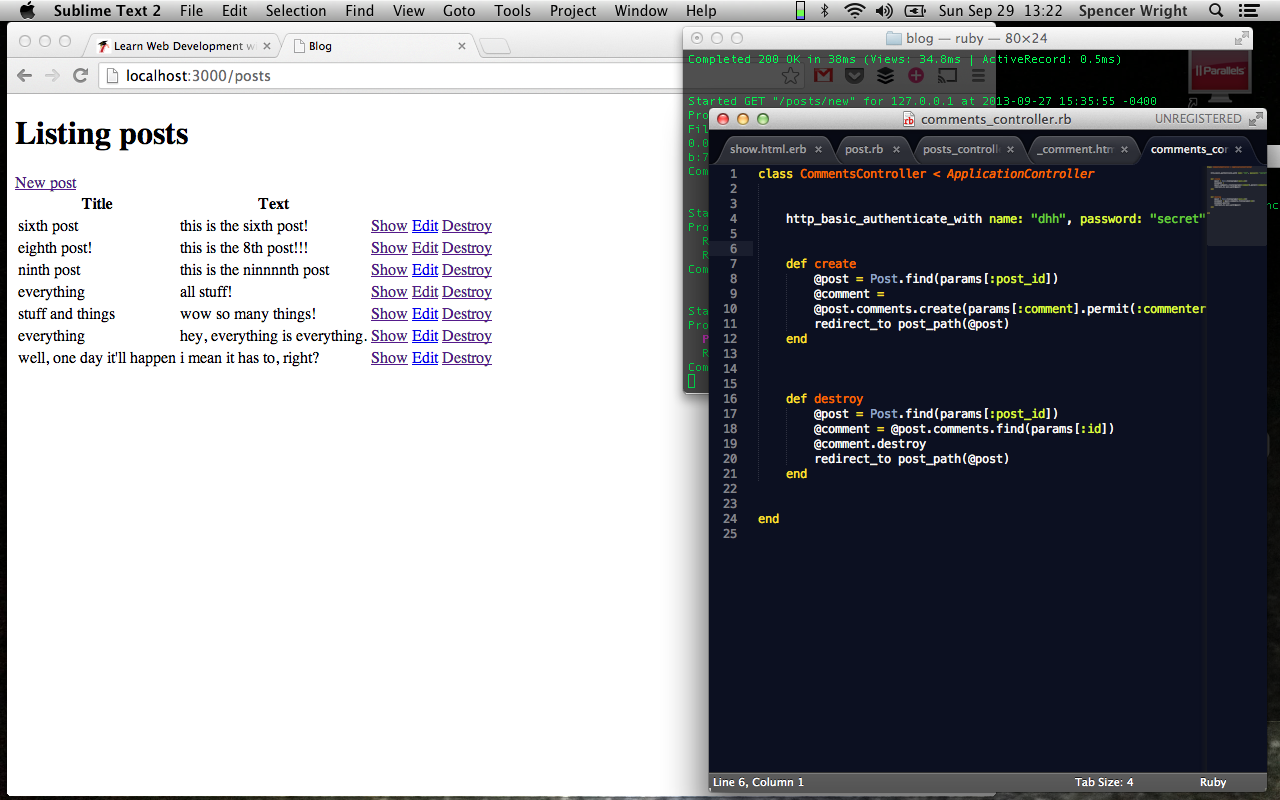Screen dimensions: 1280x800
Task: Enter fullscreen in Sublime Text window
Action: click(x=1255, y=119)
